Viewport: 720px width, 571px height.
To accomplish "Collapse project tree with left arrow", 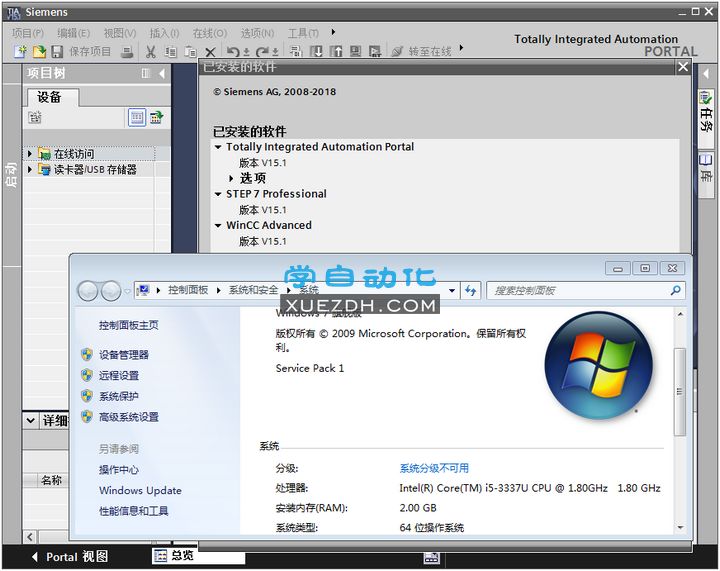I will pos(162,73).
